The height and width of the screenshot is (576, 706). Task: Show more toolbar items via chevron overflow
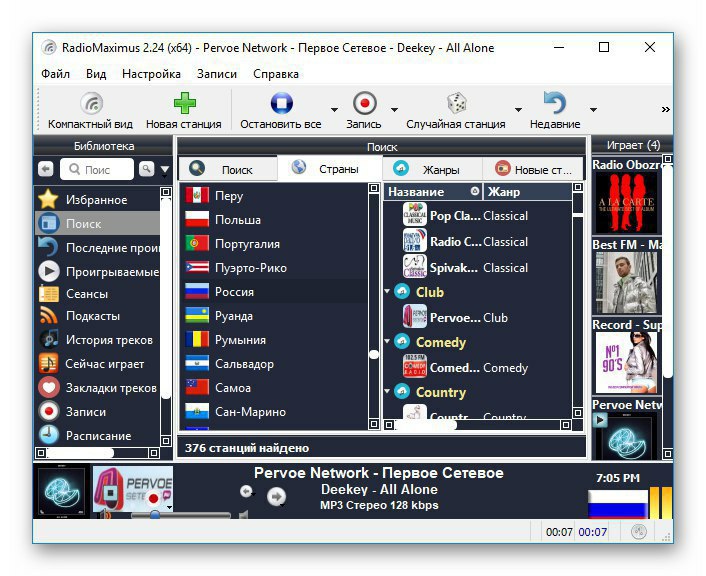[x=665, y=109]
